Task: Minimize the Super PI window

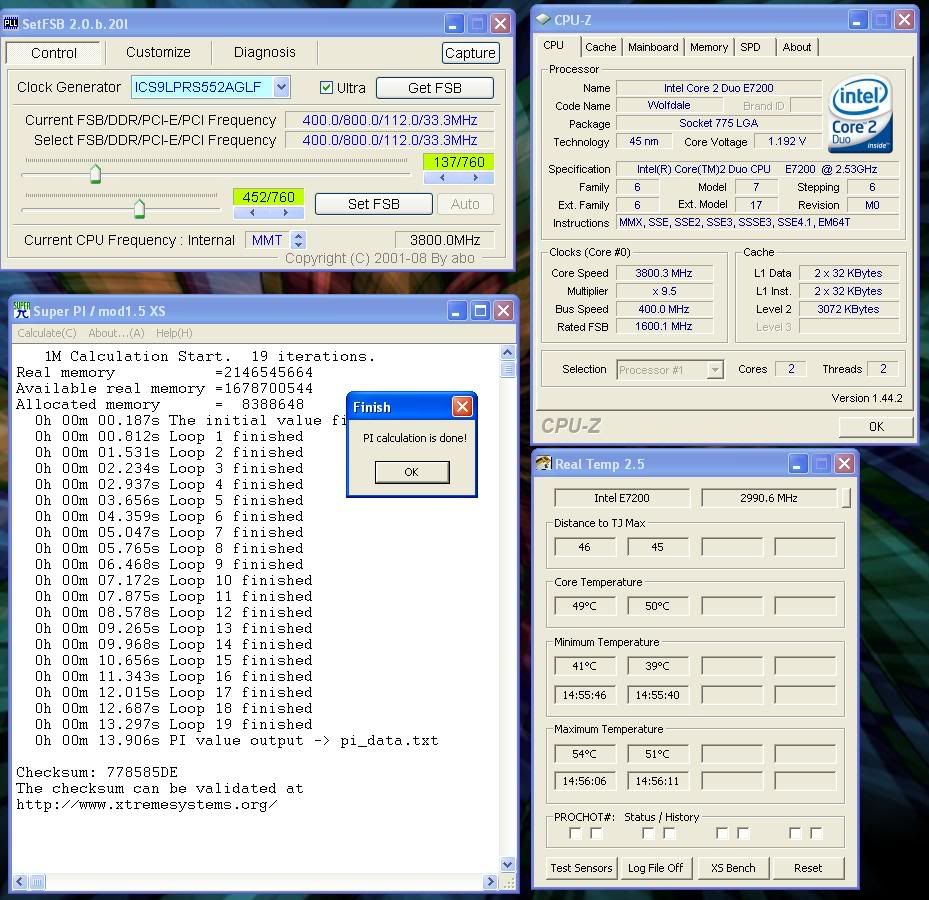Action: click(456, 311)
